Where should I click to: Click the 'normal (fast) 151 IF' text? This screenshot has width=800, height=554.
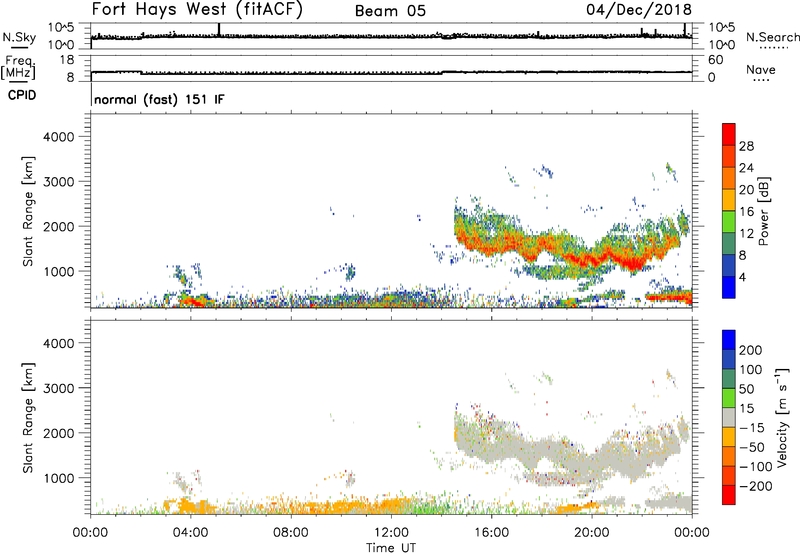(x=159, y=99)
